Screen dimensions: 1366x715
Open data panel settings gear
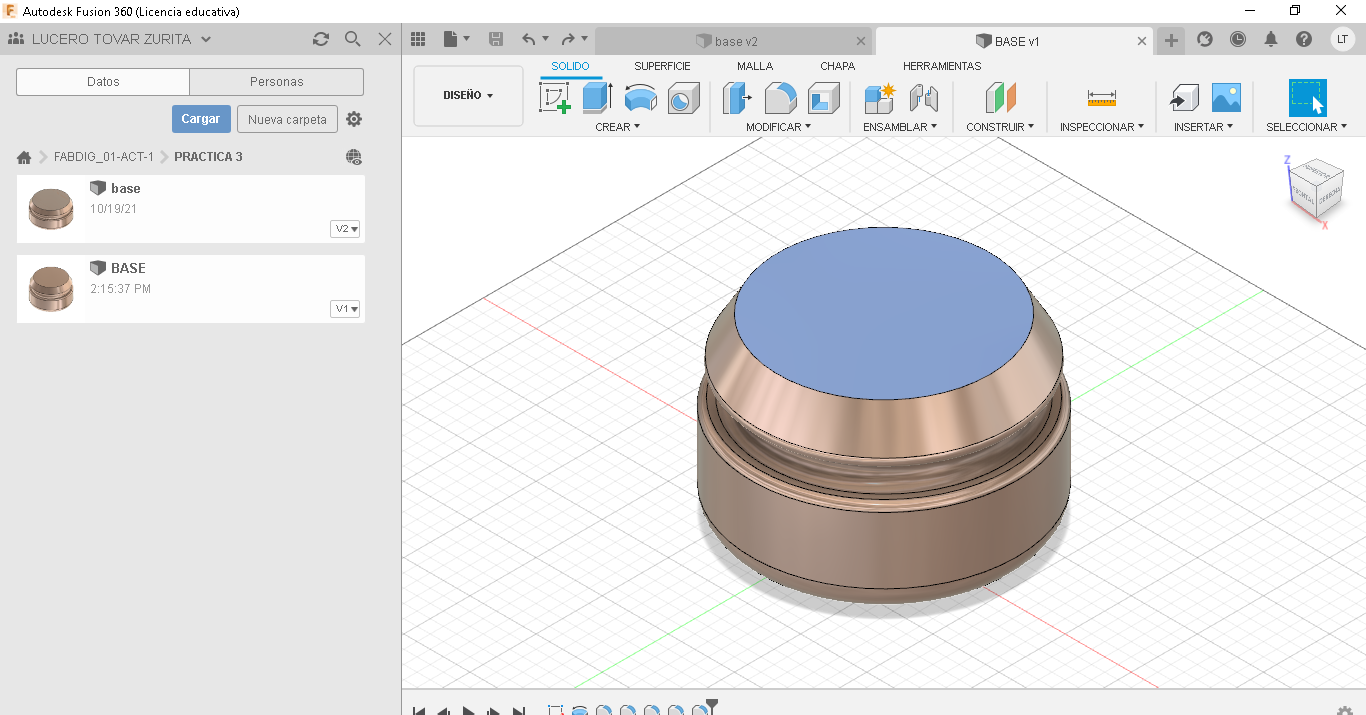point(354,119)
